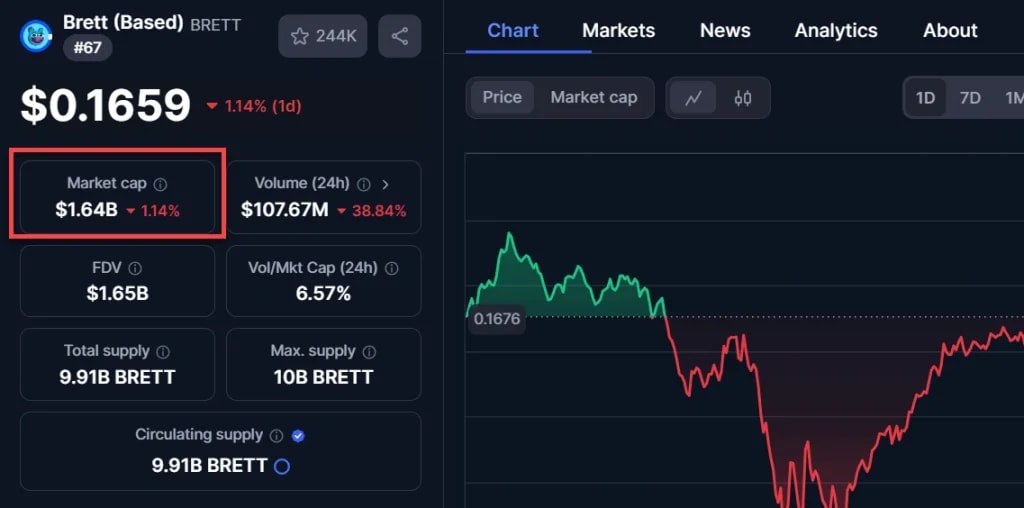The height and width of the screenshot is (508, 1024).
Task: Select the 7D timeframe
Action: [x=969, y=97]
